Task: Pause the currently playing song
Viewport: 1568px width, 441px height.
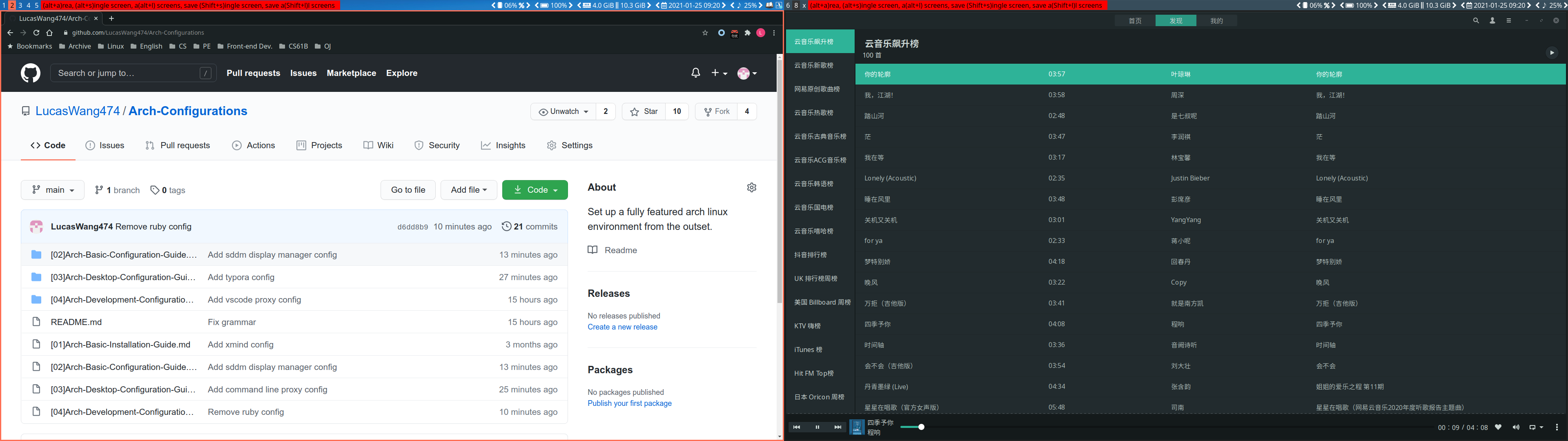Action: 817,427
